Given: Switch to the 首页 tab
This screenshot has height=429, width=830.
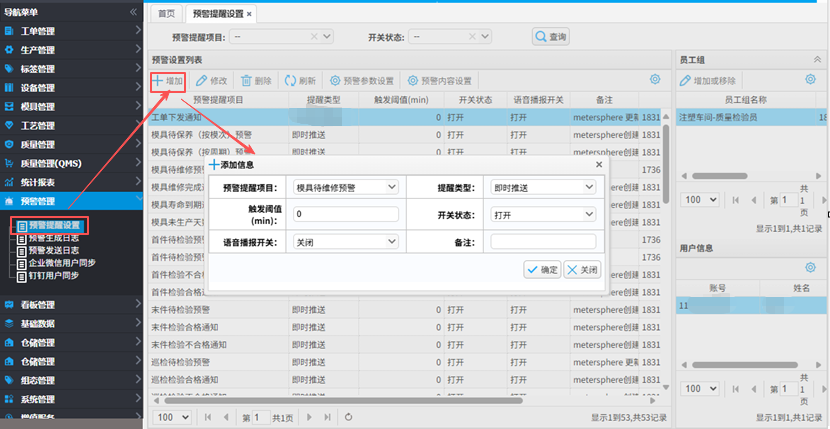Looking at the screenshot, I should coord(166,14).
